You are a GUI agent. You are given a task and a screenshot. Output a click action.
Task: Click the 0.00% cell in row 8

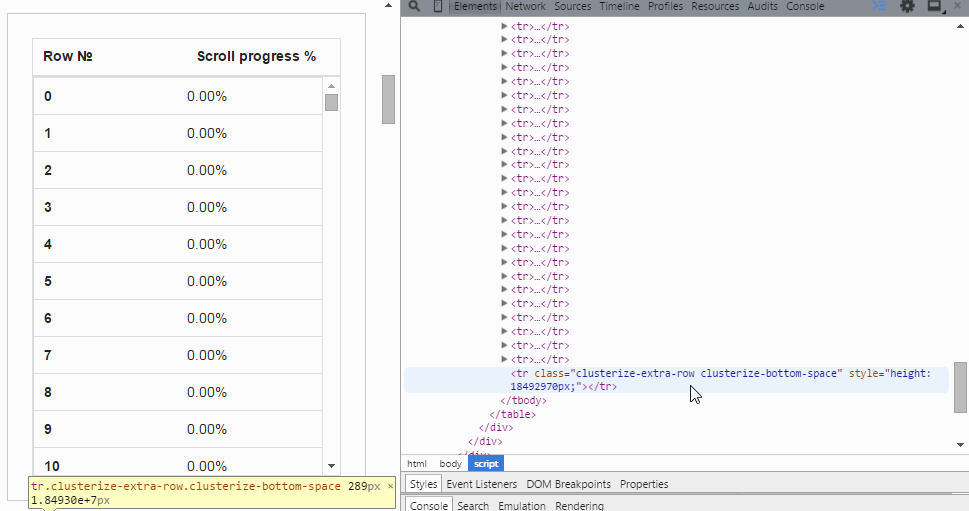point(207,392)
